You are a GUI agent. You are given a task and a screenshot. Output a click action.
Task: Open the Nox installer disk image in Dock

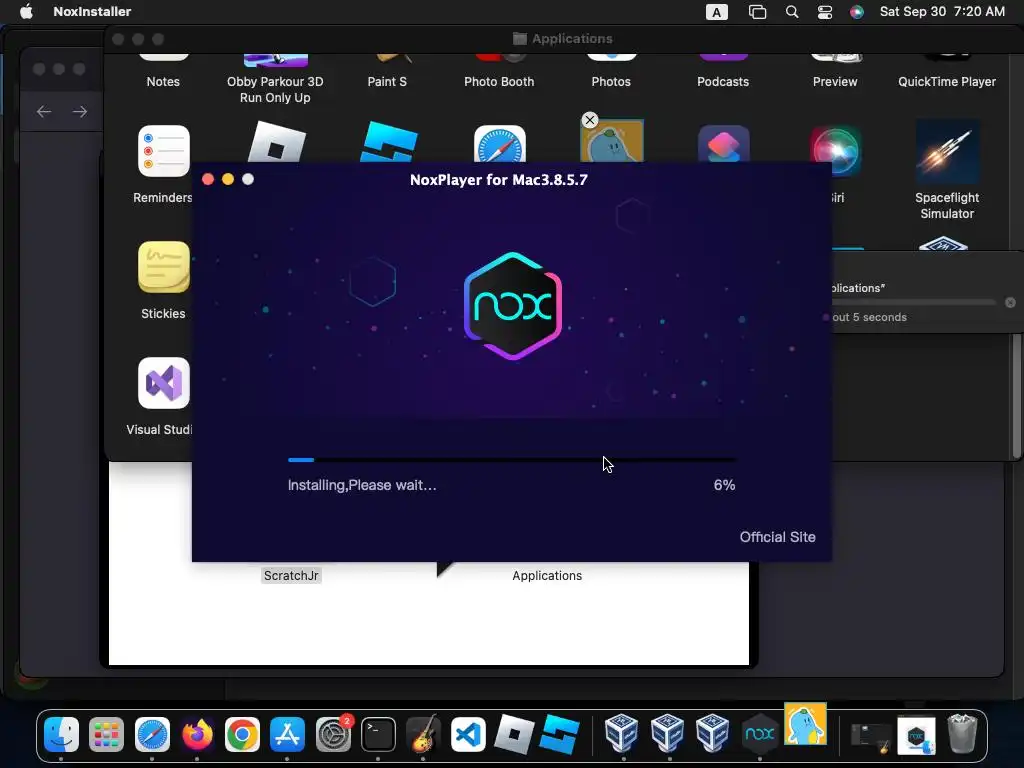click(916, 735)
